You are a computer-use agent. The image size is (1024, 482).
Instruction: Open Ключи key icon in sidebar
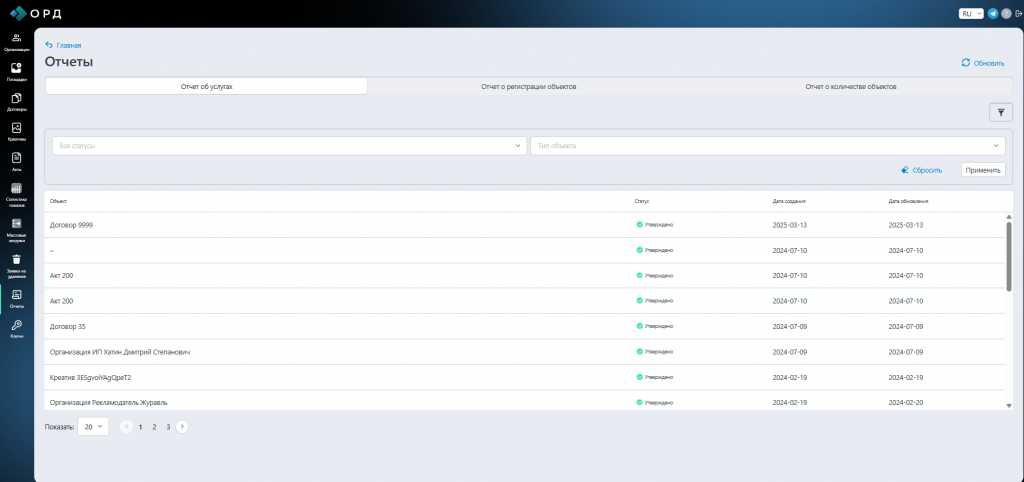point(17,324)
